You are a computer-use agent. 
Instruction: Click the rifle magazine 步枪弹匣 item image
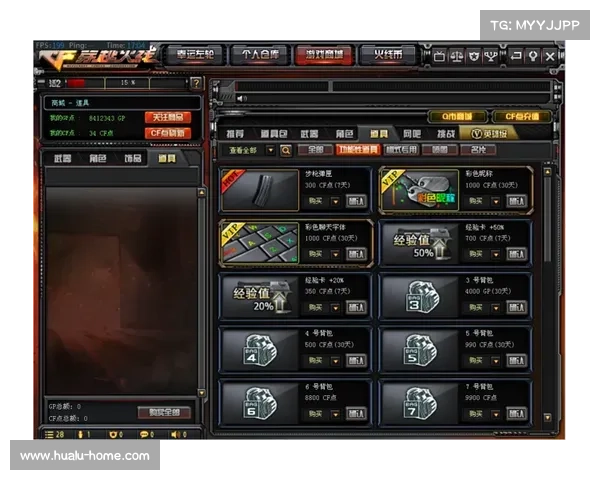(x=259, y=188)
